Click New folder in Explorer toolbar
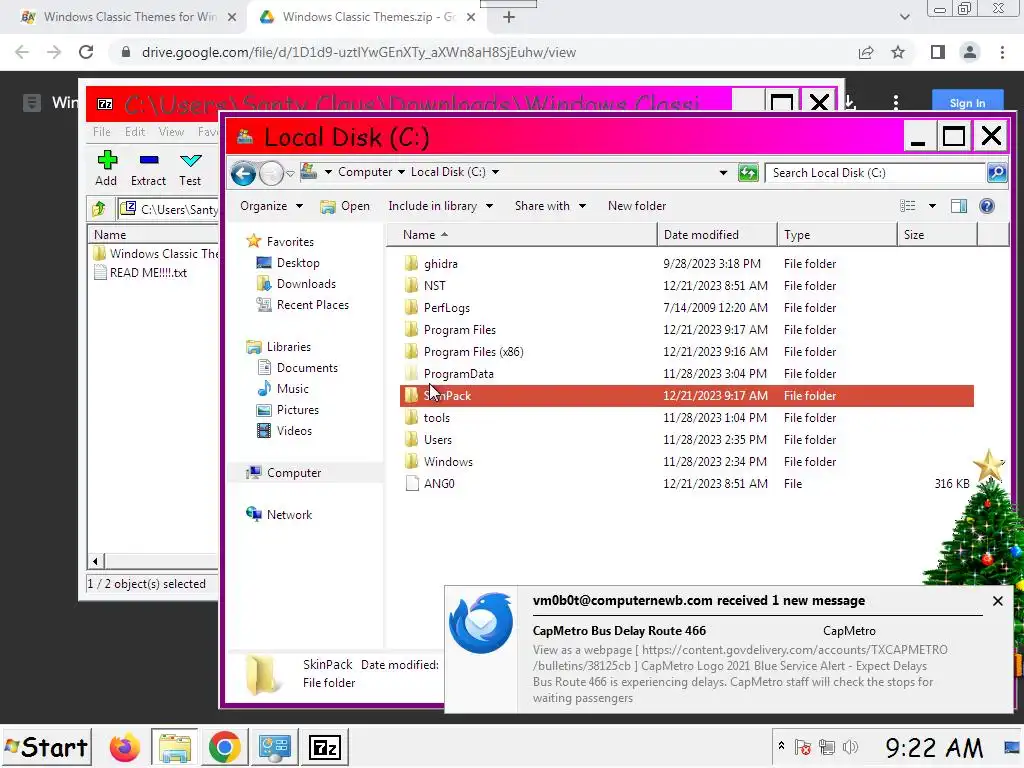 637,206
